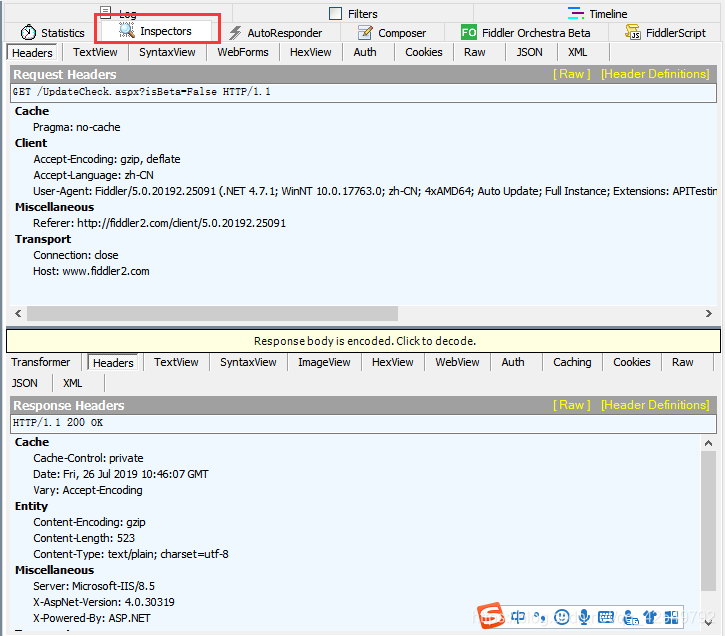Click response headers scroll up arrow
725x636 pixels.
pos(708,443)
